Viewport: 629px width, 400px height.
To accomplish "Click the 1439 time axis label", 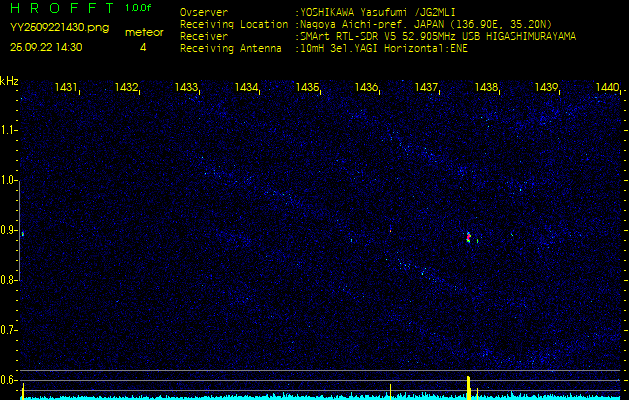I will click(547, 87).
